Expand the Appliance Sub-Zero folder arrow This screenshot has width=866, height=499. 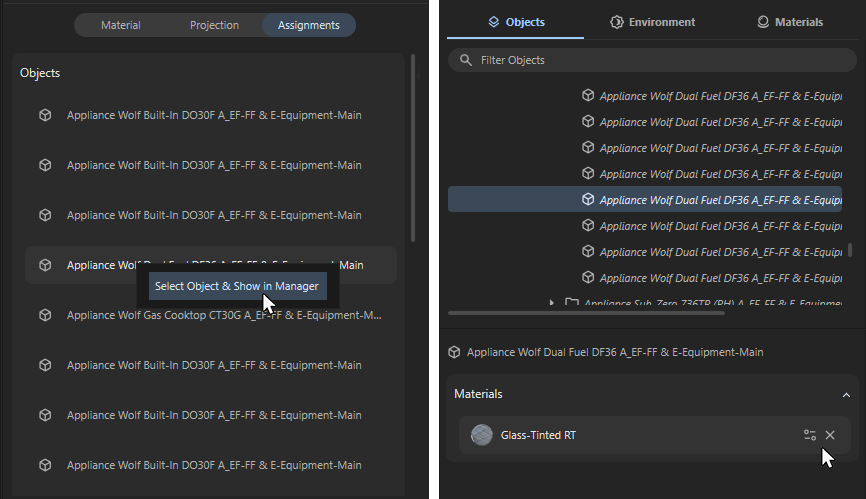pyautogui.click(x=551, y=302)
